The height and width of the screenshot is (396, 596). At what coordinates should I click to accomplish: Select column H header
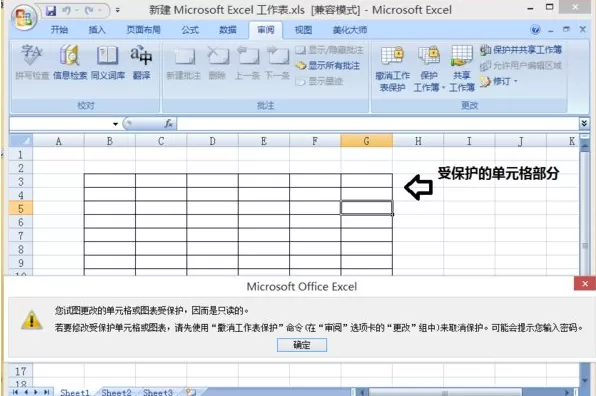pyautogui.click(x=418, y=141)
